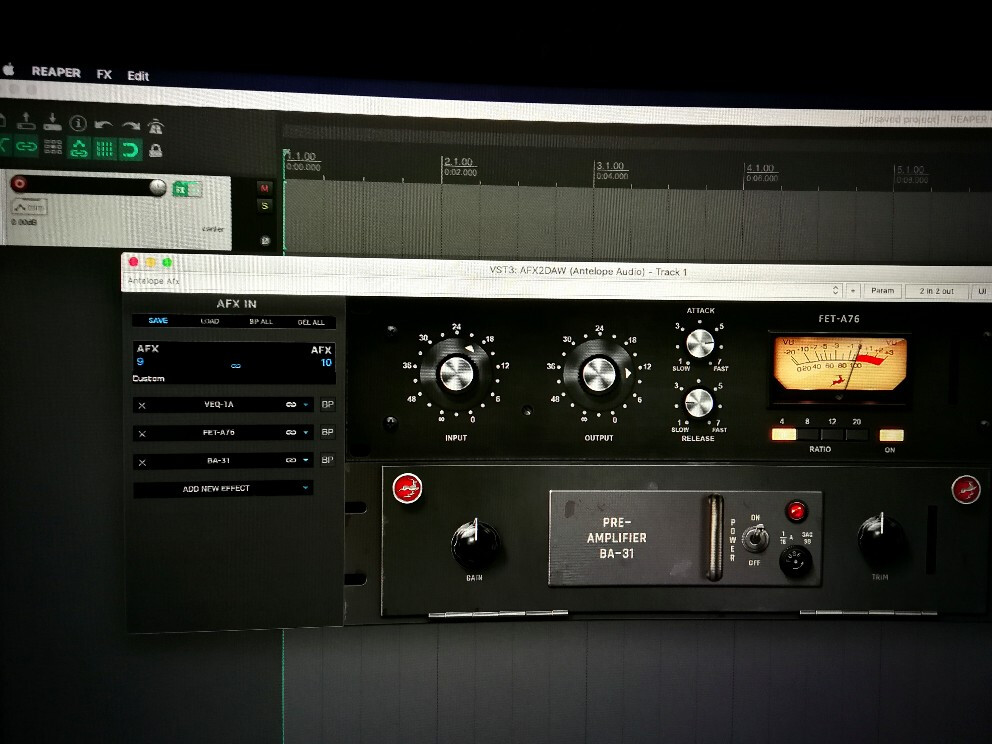Remove the FET-A76 effect with X
This screenshot has height=744, width=992.
point(142,434)
